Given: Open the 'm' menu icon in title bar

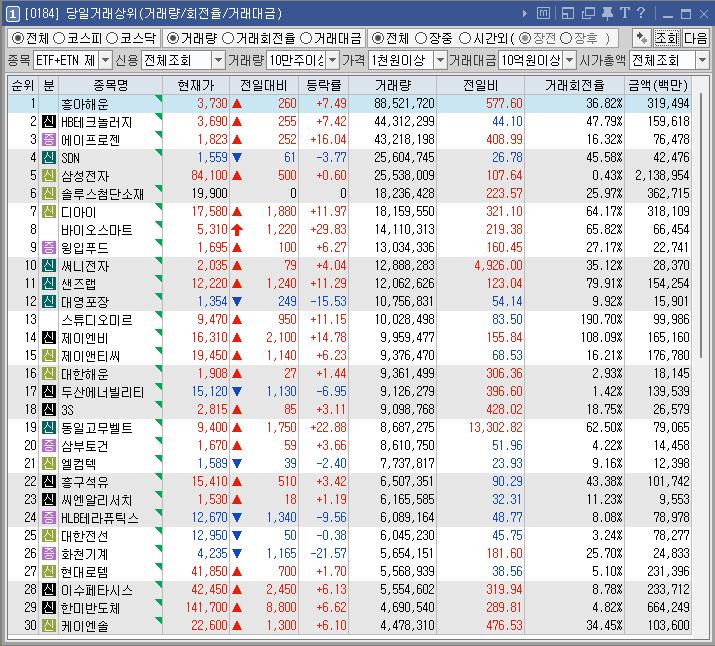Looking at the screenshot, I should (543, 14).
